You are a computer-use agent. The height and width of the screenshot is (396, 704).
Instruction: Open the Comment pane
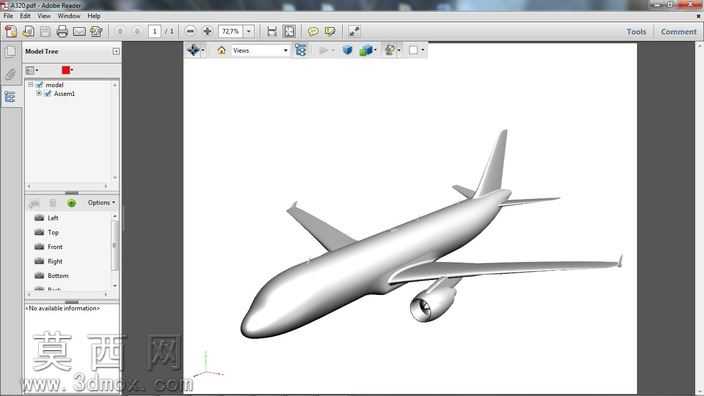(x=678, y=32)
